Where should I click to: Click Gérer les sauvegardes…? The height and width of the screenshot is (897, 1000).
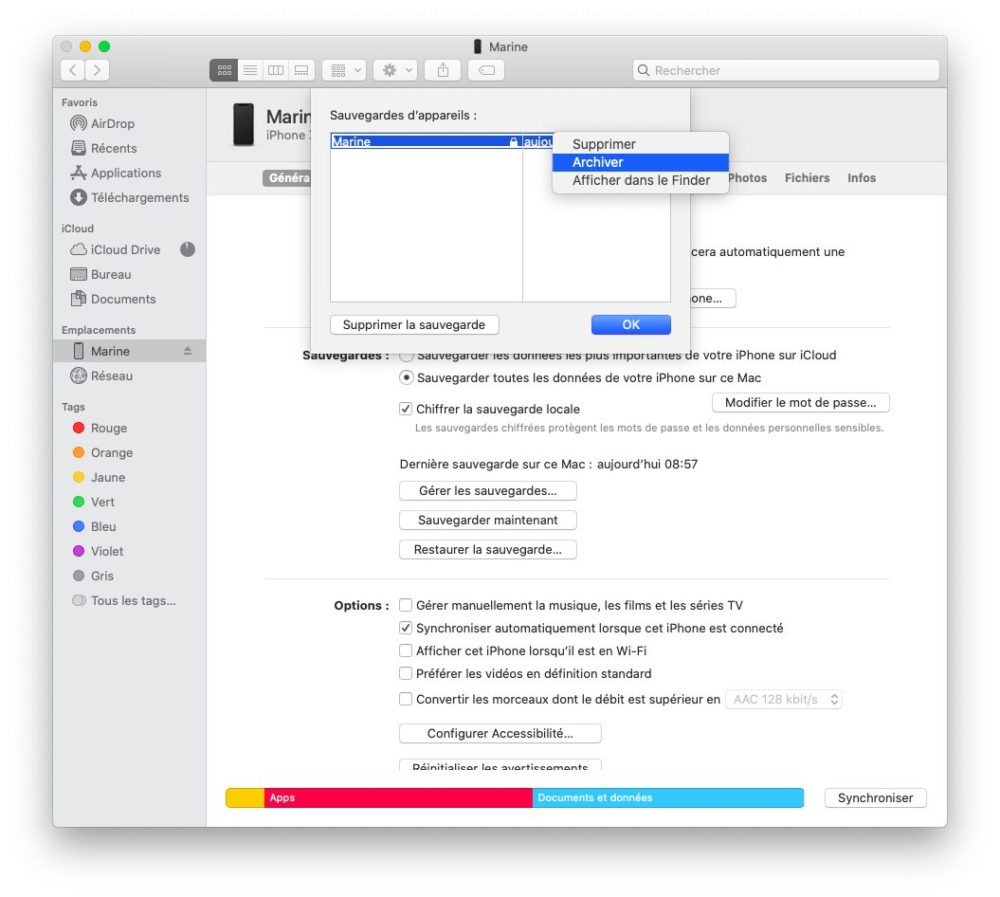tap(488, 491)
